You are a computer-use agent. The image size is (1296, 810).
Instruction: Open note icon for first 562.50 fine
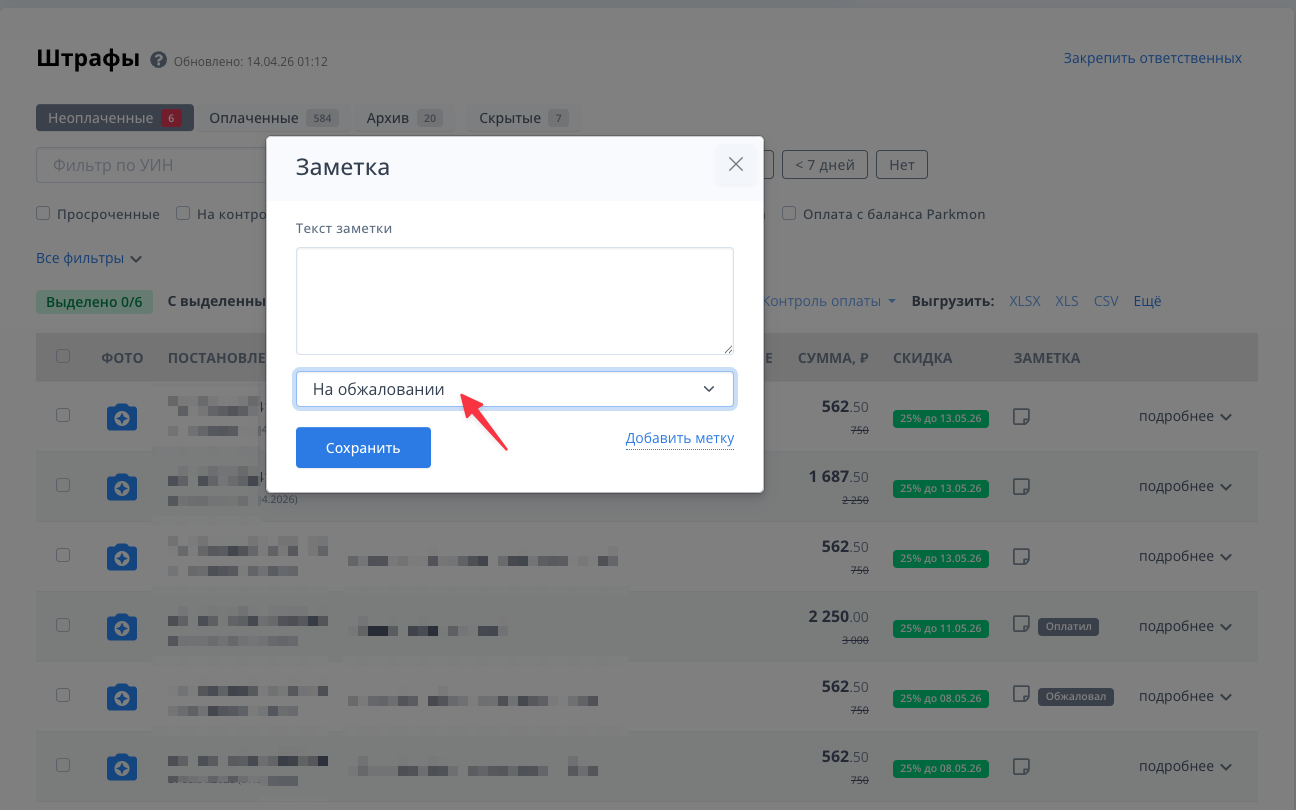[x=1021, y=416]
